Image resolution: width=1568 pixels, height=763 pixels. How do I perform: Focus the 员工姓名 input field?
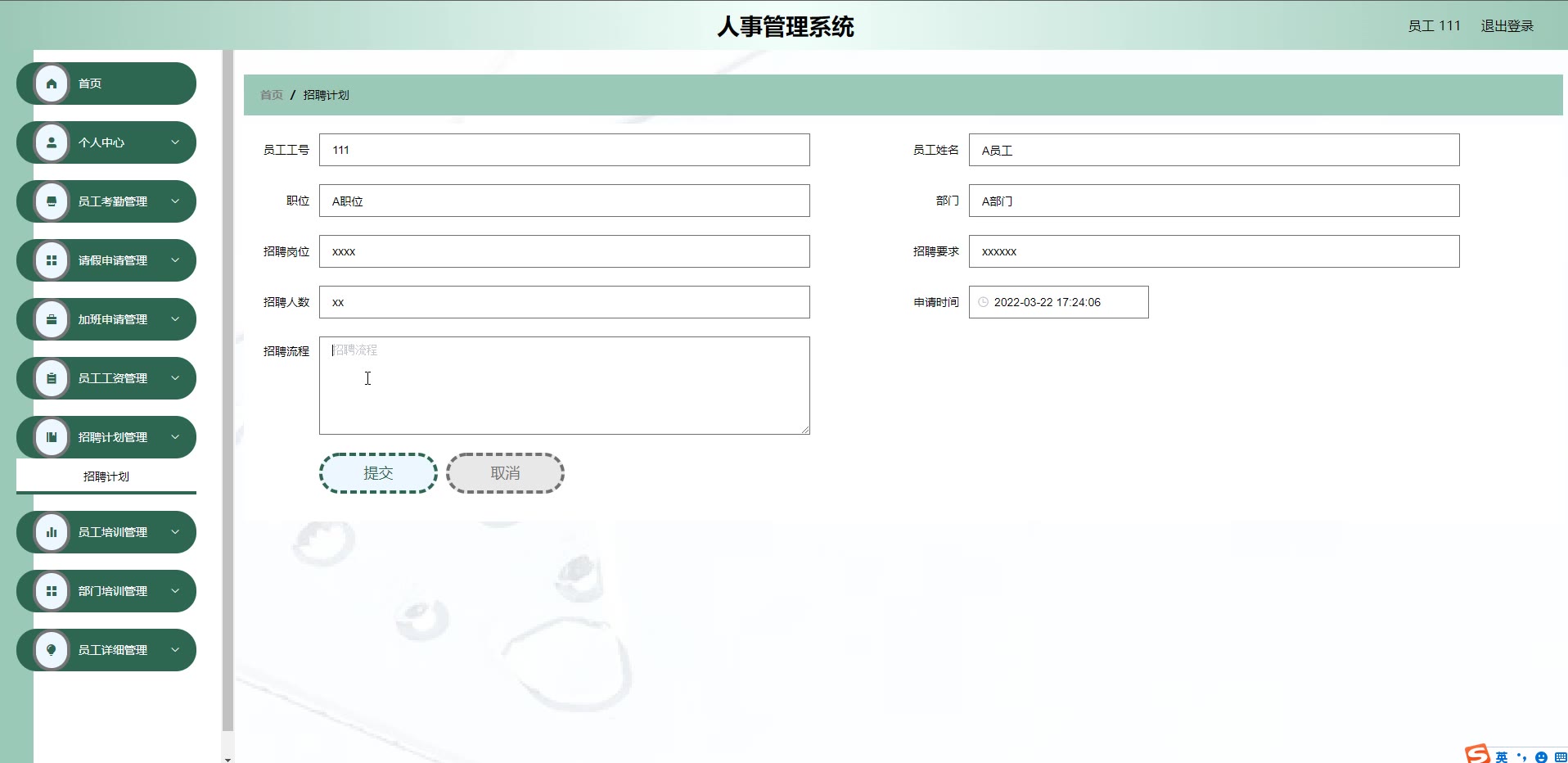click(x=1214, y=150)
